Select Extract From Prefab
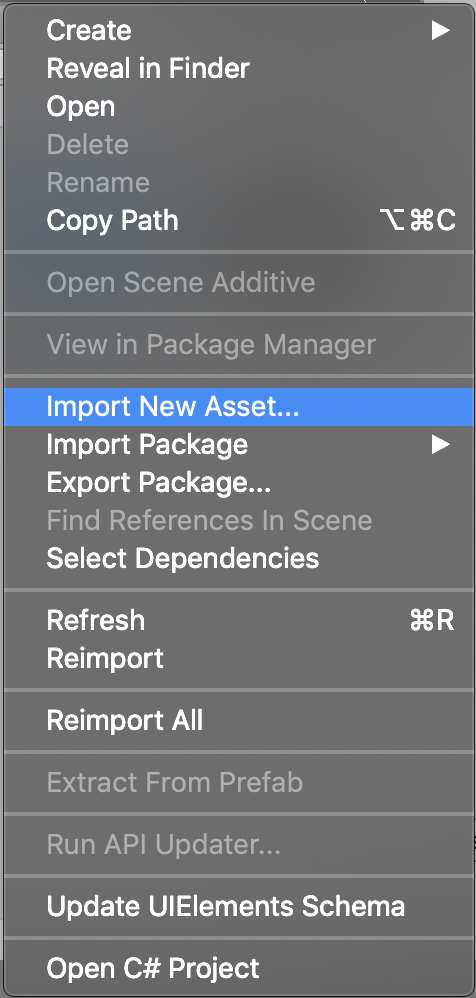Viewport: 476px width, 998px height. pos(238,782)
